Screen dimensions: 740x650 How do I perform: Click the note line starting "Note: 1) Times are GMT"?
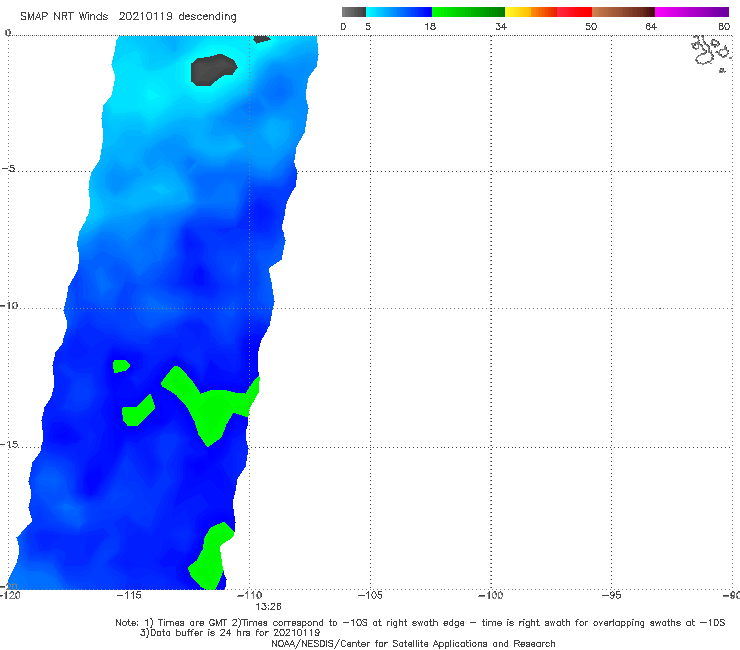(x=420, y=623)
